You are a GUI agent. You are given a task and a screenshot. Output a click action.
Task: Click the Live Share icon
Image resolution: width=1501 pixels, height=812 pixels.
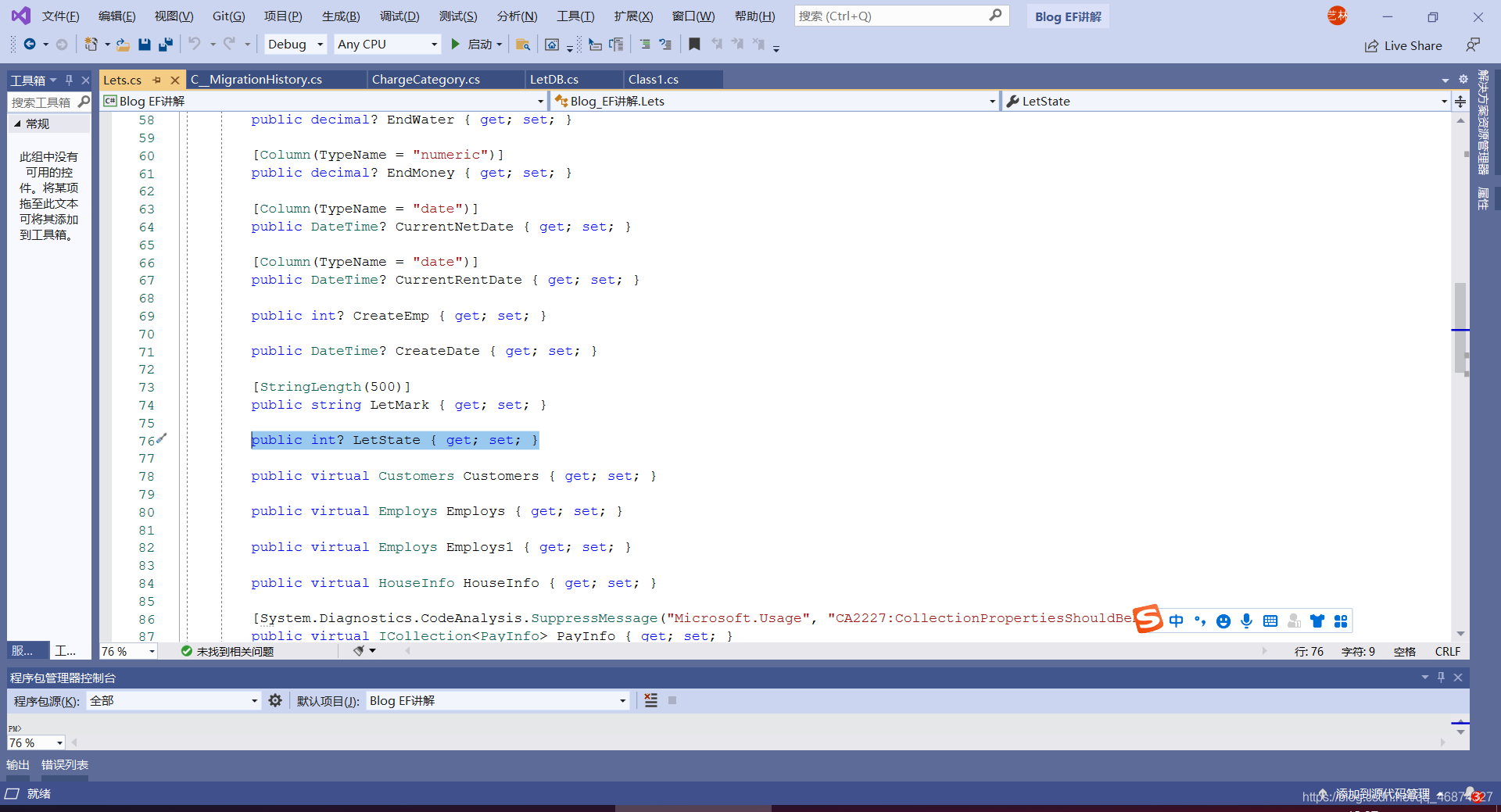coord(1371,46)
